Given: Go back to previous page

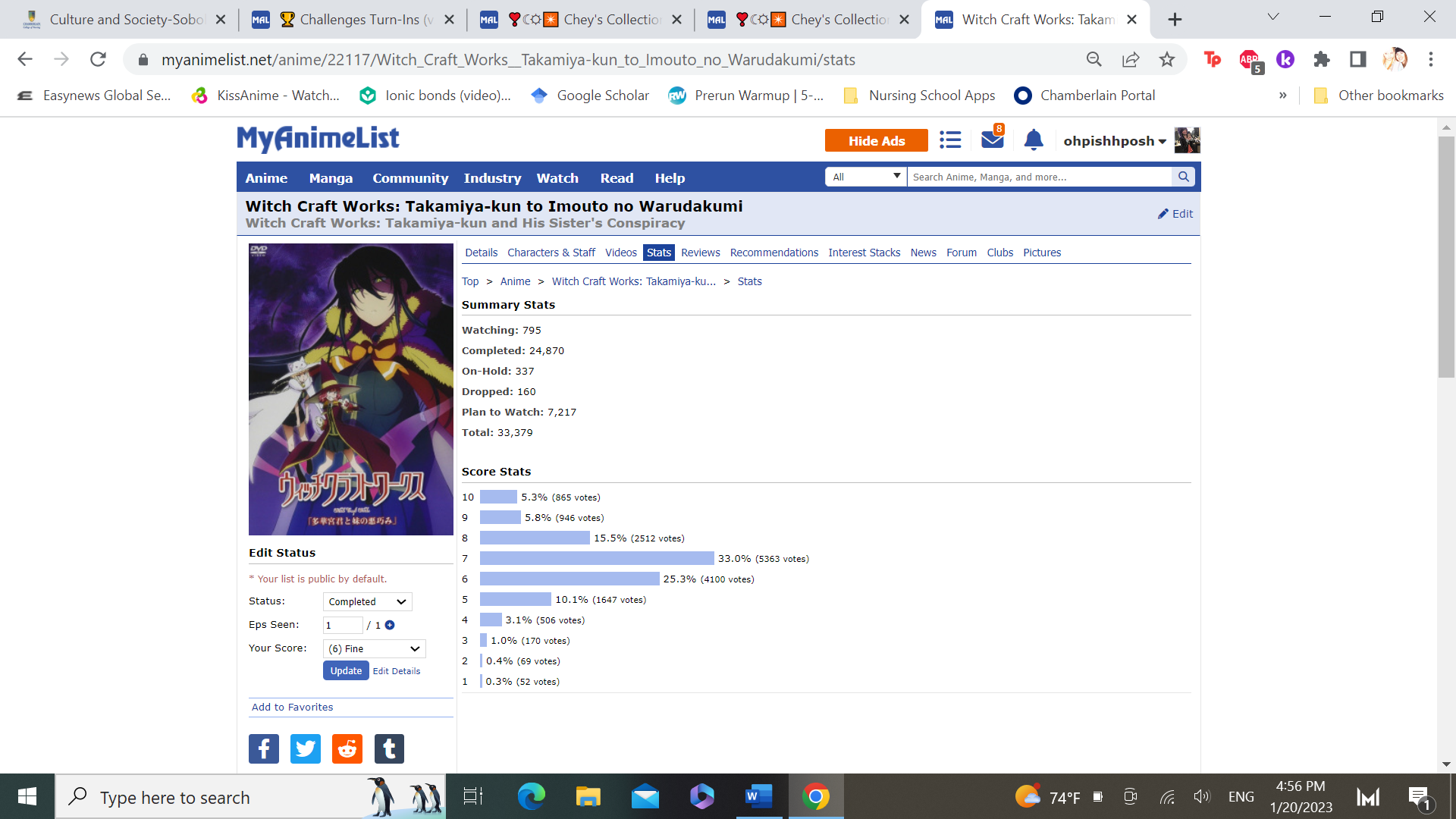Looking at the screenshot, I should [x=25, y=59].
